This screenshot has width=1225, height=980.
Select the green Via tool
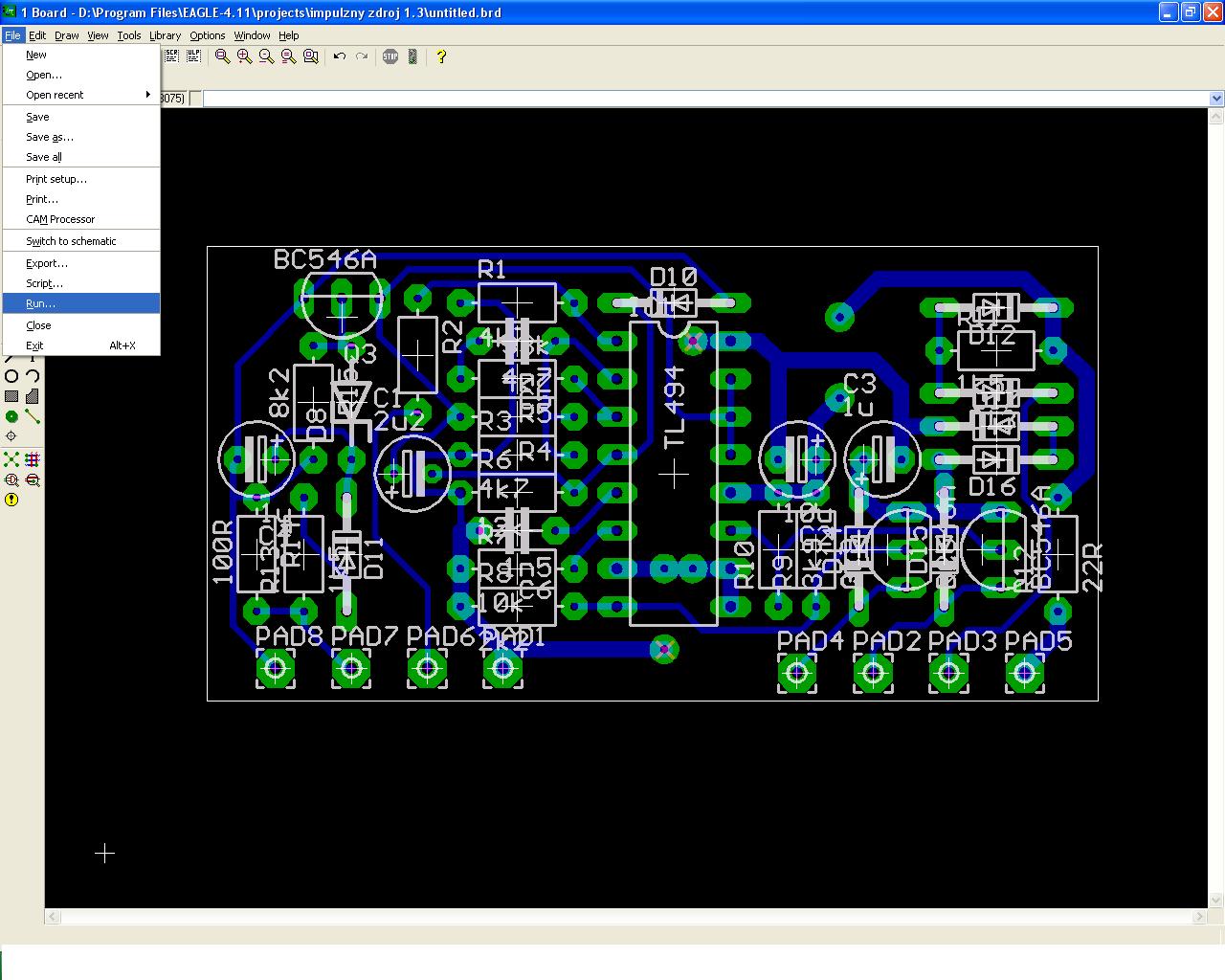point(11,416)
